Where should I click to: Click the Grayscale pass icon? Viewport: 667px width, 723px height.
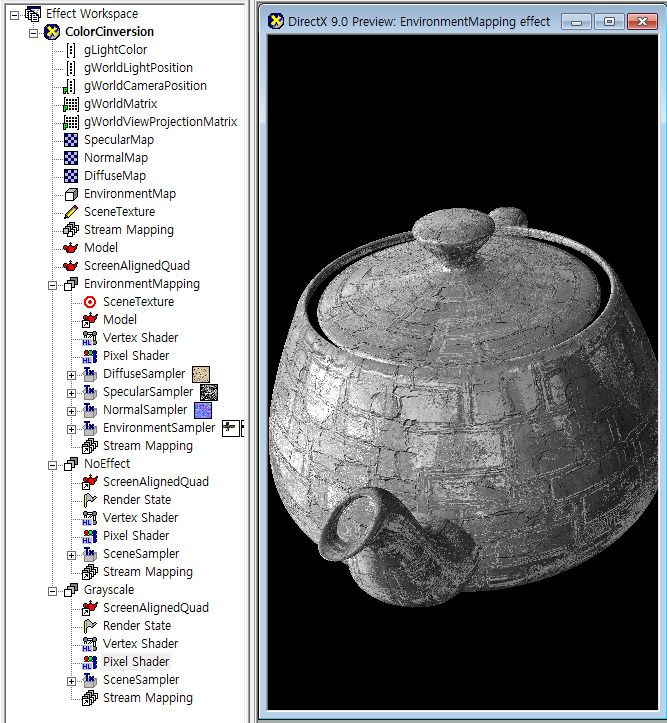71,590
